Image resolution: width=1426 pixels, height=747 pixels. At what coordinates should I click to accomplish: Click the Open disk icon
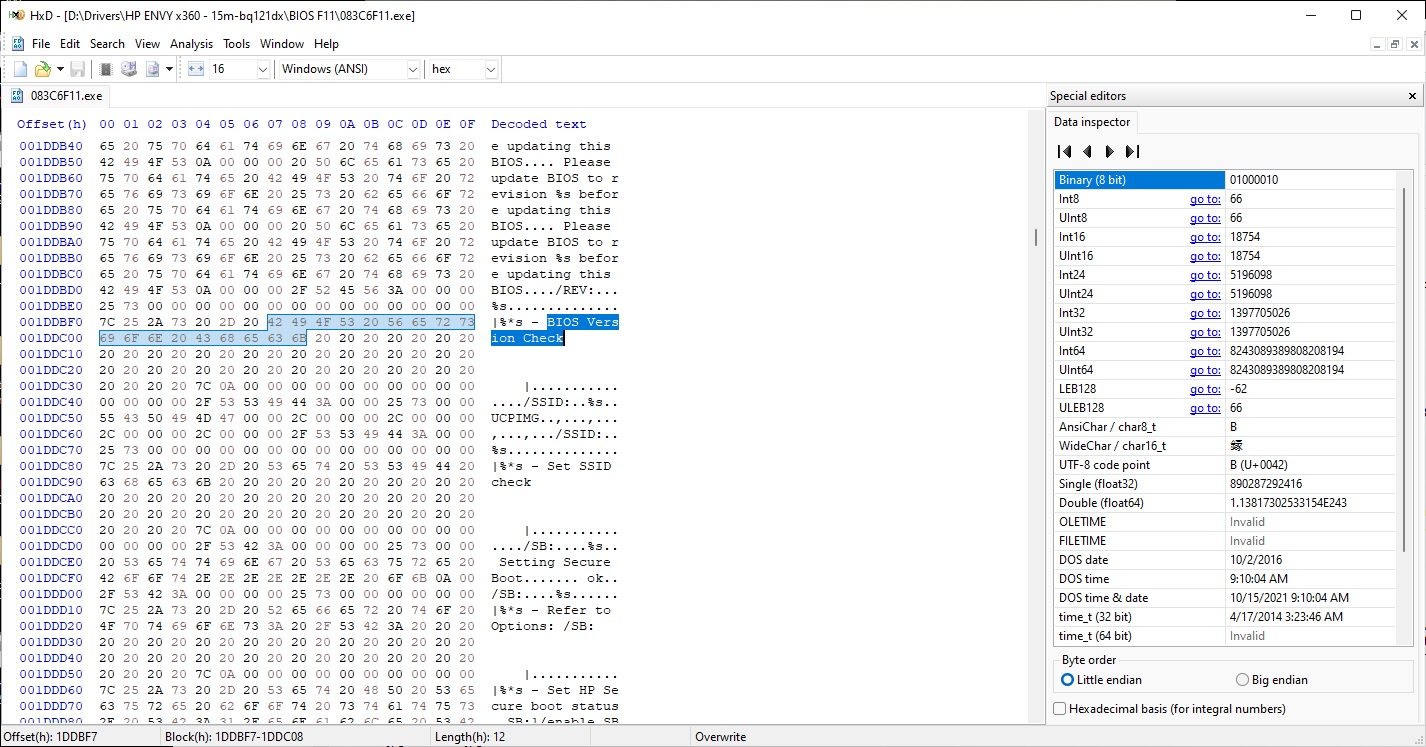[128, 69]
